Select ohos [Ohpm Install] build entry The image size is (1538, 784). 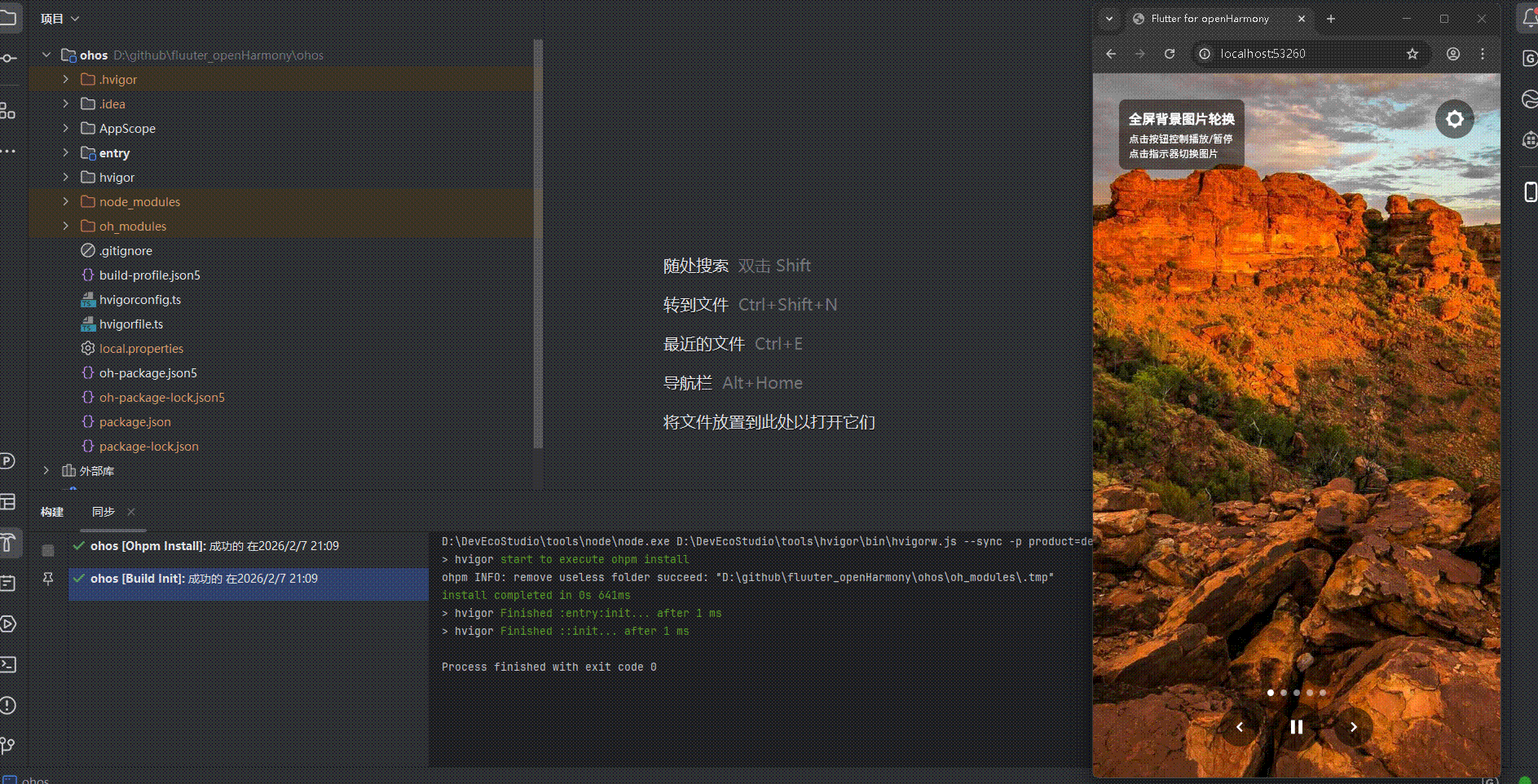248,546
